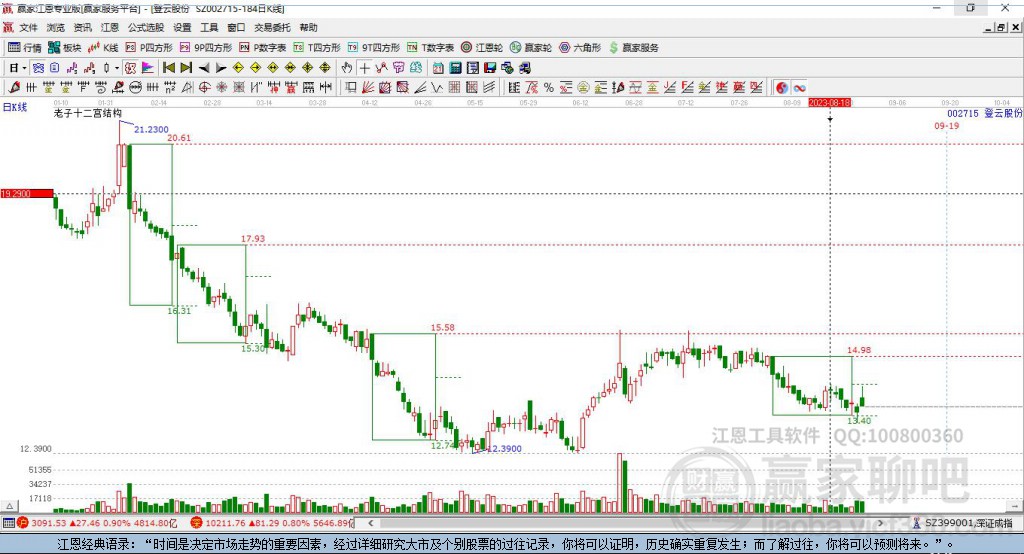Open the 文件 menu
This screenshot has height=554, width=1024.
(28, 27)
